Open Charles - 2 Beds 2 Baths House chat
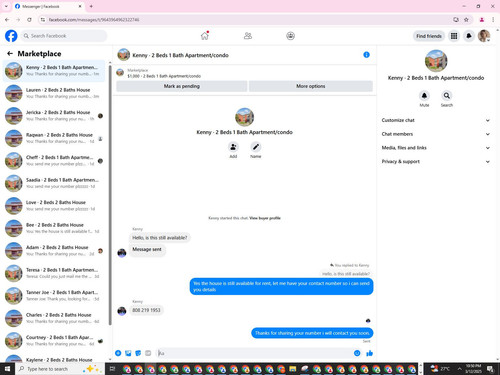The height and width of the screenshot is (375, 500). pyautogui.click(x=54, y=318)
